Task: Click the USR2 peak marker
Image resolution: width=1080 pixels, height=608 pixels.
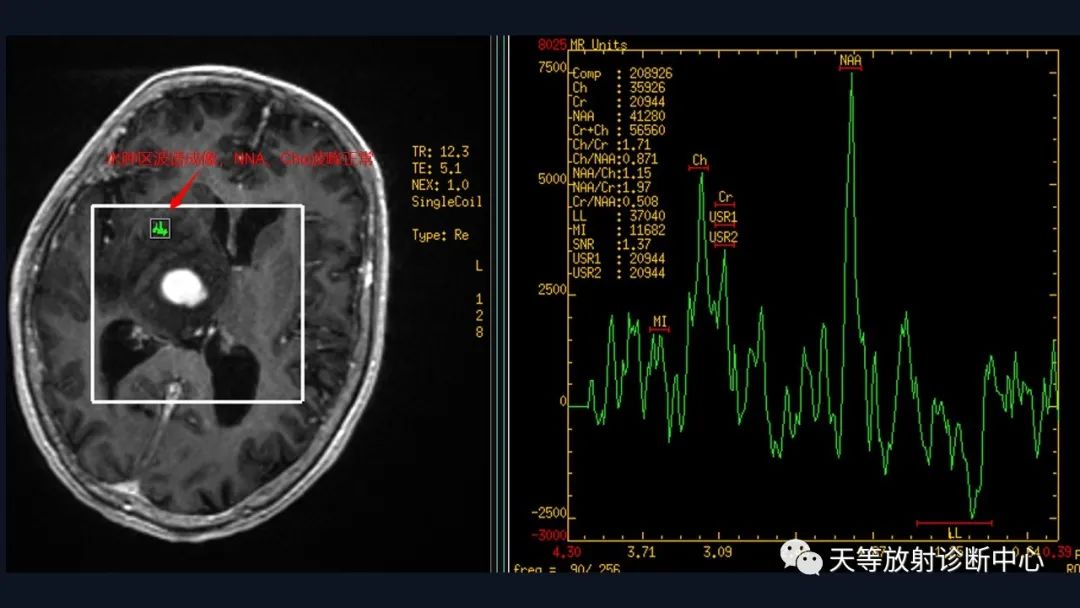Action: click(x=723, y=238)
